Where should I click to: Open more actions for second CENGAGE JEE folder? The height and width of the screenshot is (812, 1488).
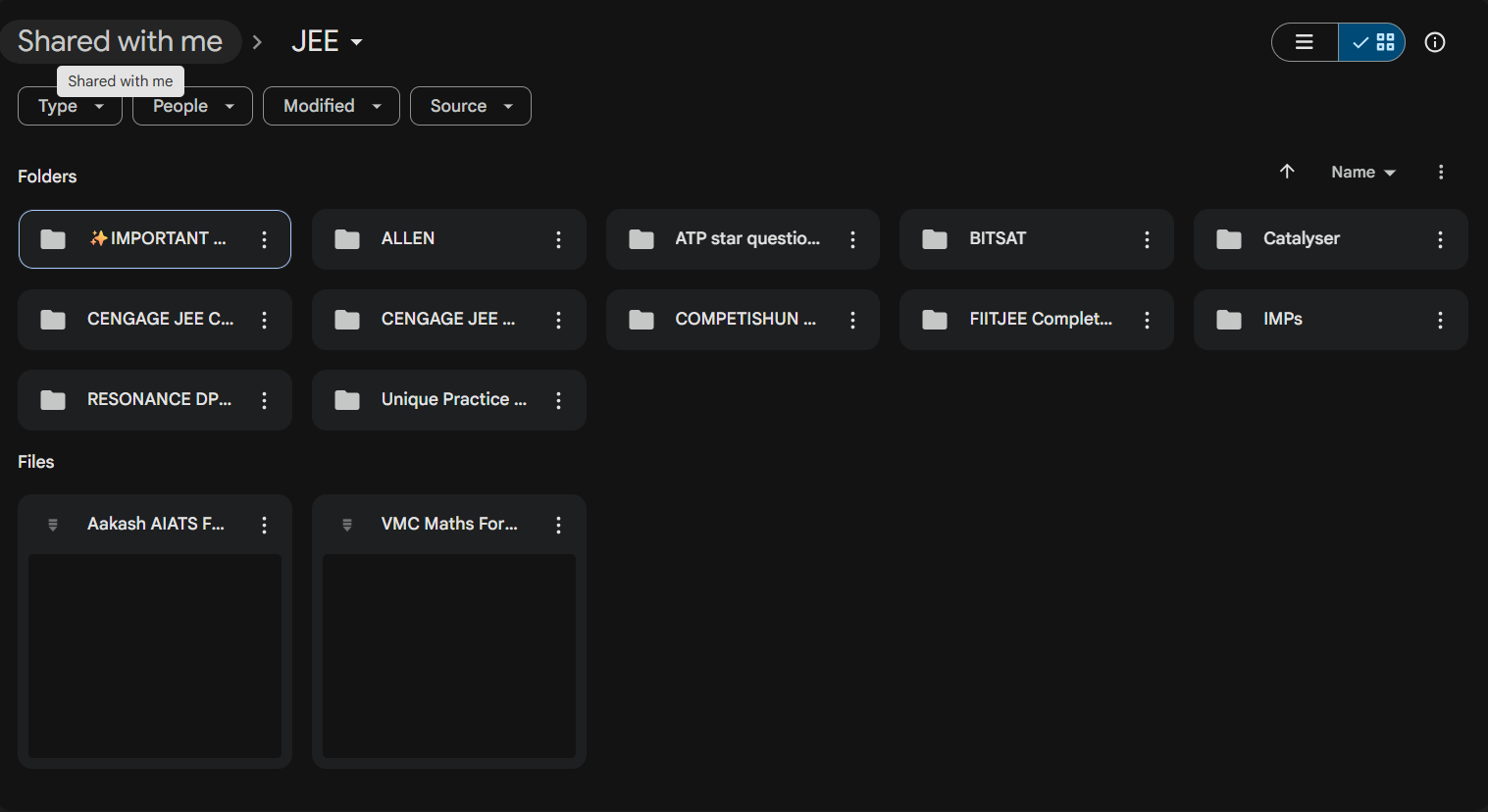tap(558, 320)
